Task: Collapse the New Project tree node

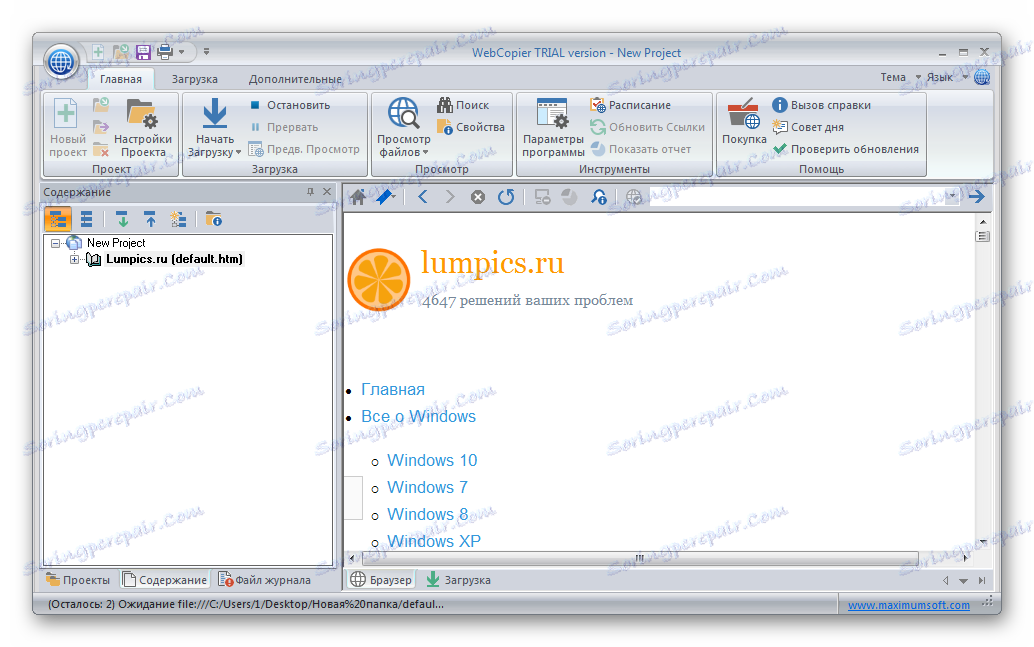Action: pos(55,243)
